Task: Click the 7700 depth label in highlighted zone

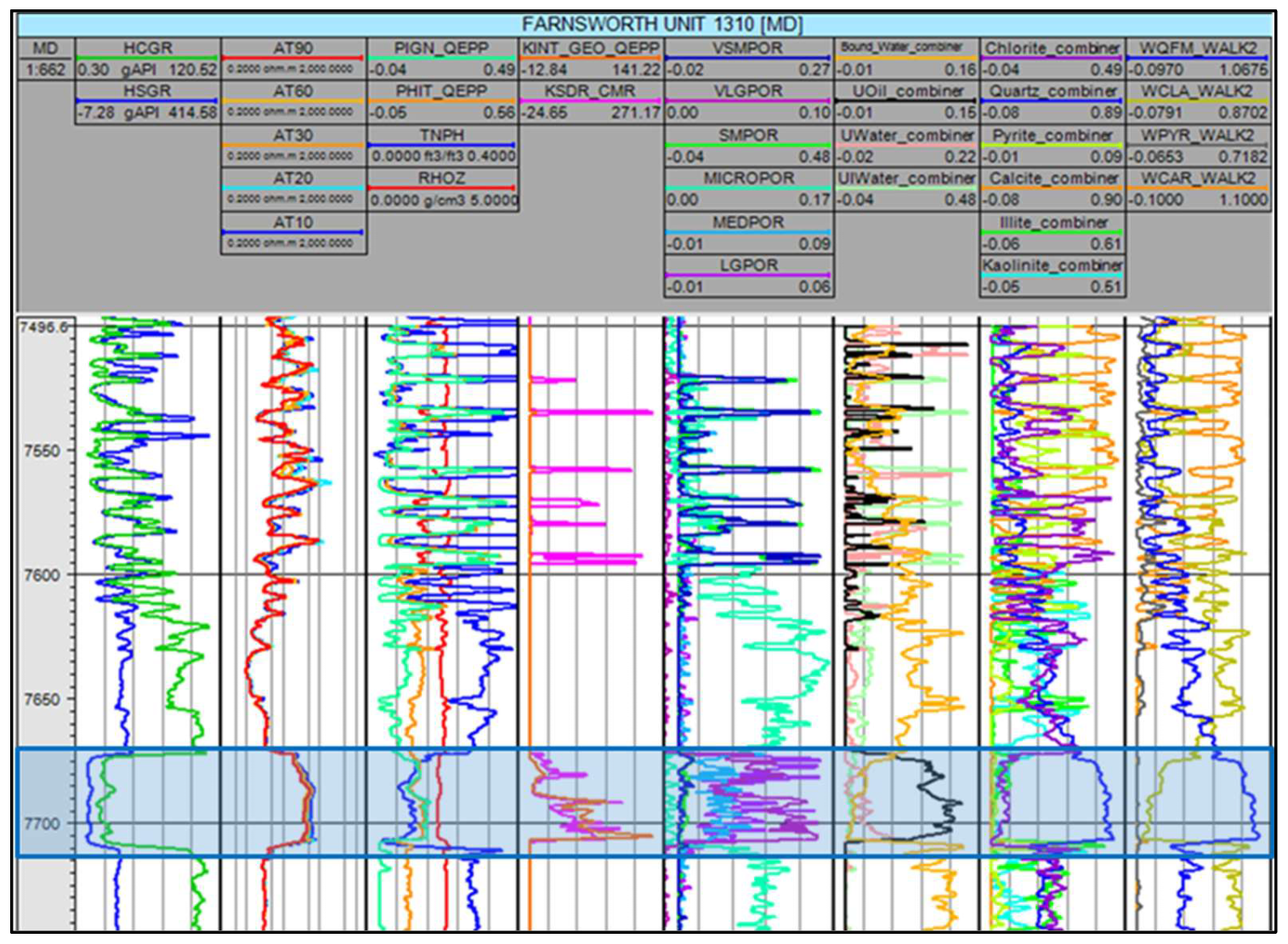Action: point(42,823)
